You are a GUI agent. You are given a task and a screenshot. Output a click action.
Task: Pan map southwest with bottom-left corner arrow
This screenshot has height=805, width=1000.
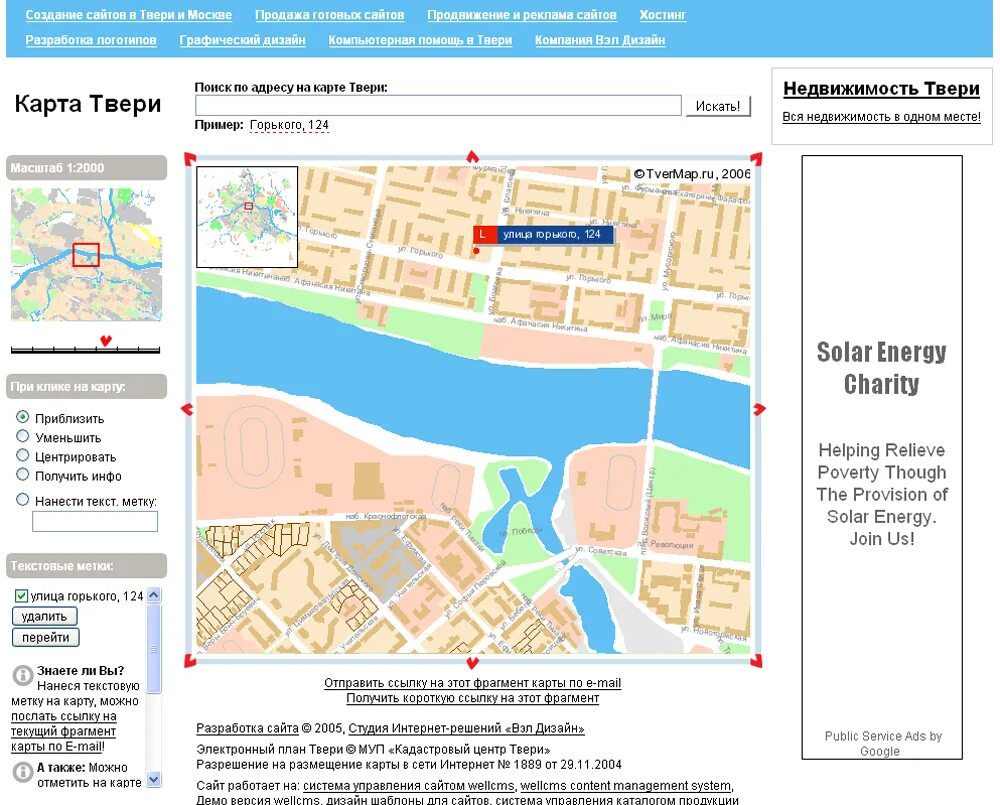click(x=189, y=660)
